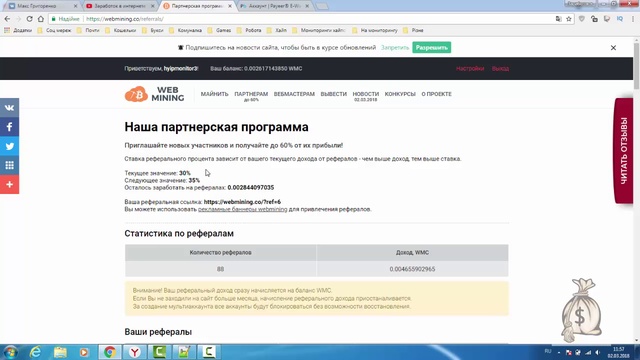Click income value 0.004655902965
Viewport: 640px width, 360px height.
412,269
